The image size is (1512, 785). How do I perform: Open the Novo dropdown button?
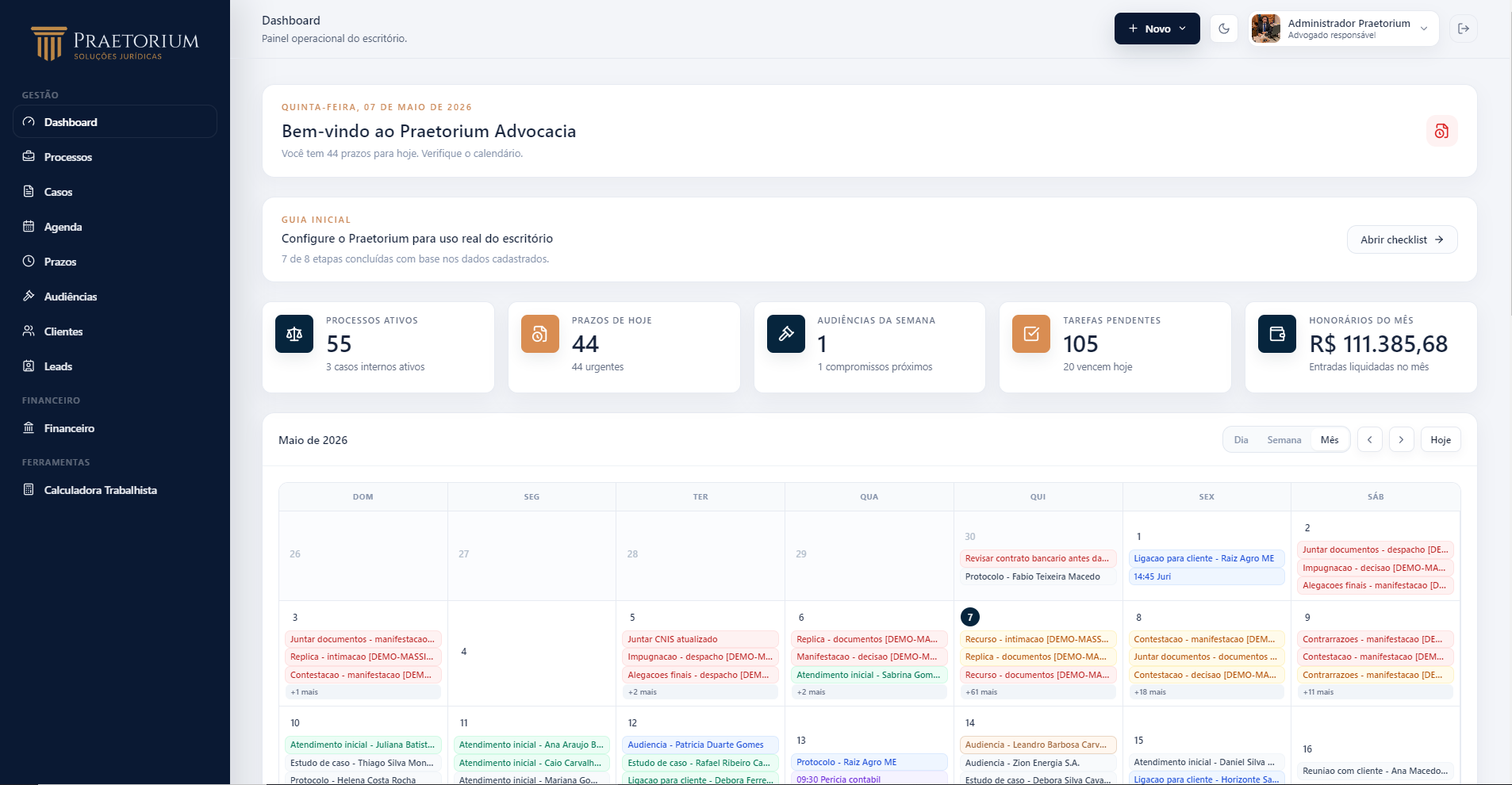(1157, 29)
